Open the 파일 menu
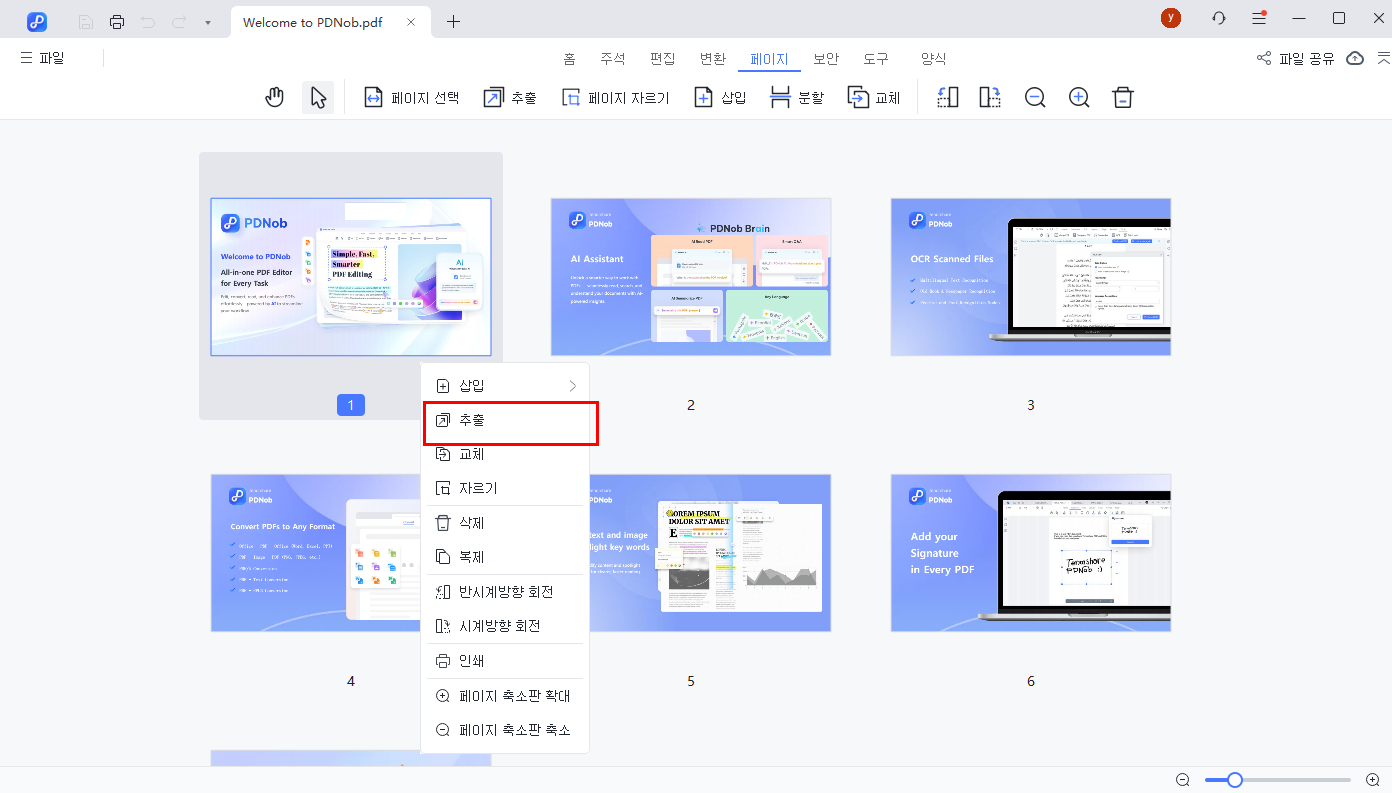 click(x=42, y=59)
